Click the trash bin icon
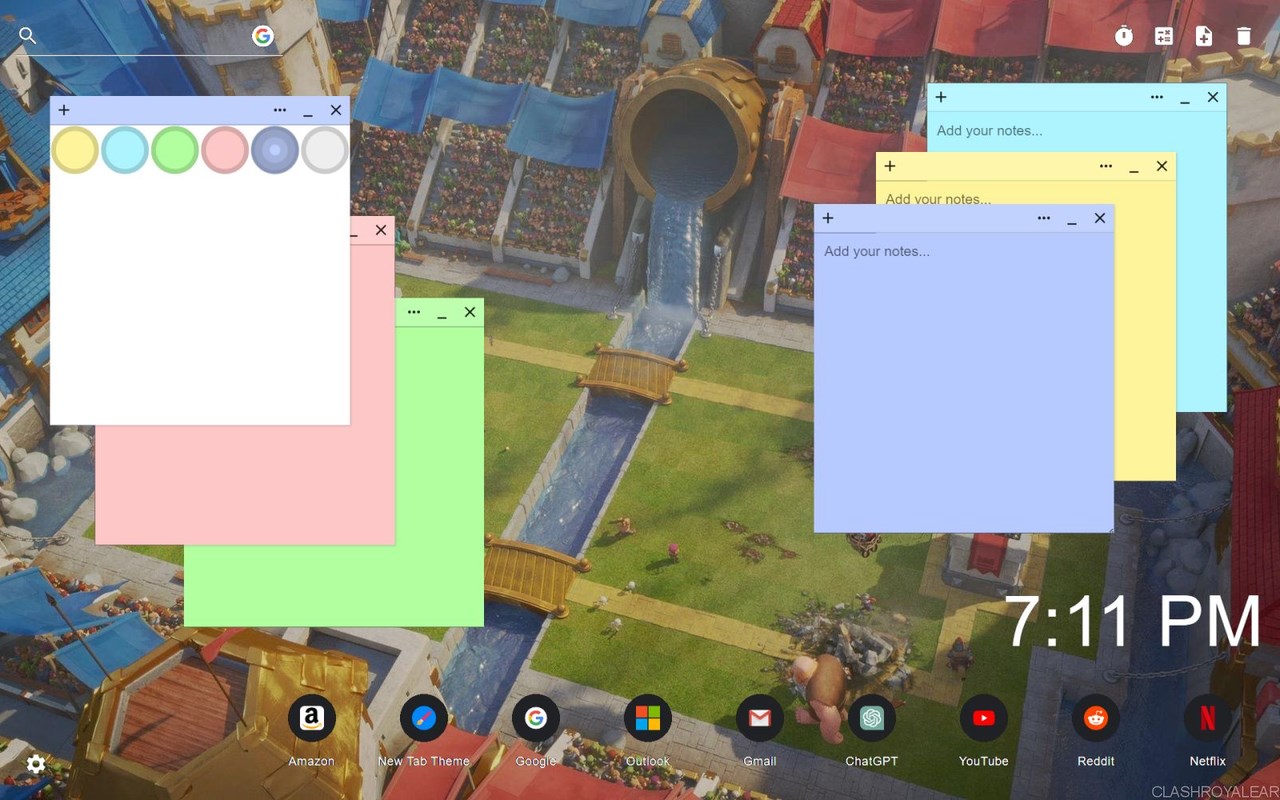The image size is (1280, 800). coord(1244,36)
